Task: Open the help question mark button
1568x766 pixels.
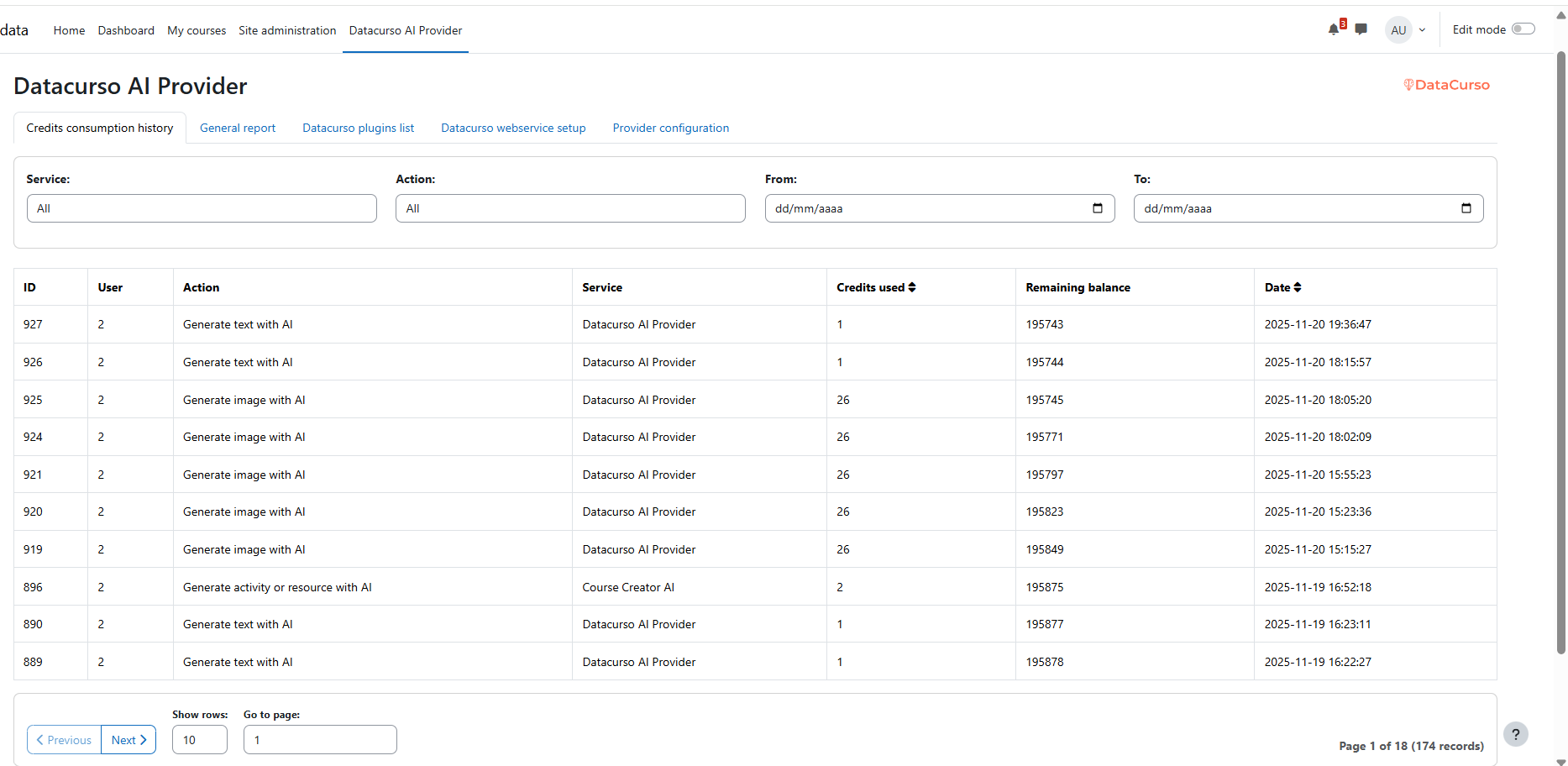Action: coord(1516,734)
